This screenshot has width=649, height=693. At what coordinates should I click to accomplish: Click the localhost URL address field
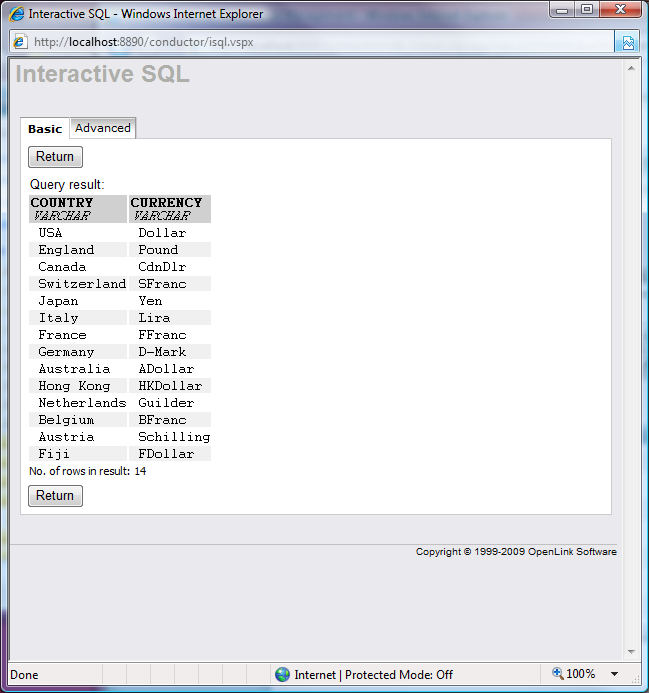point(320,42)
